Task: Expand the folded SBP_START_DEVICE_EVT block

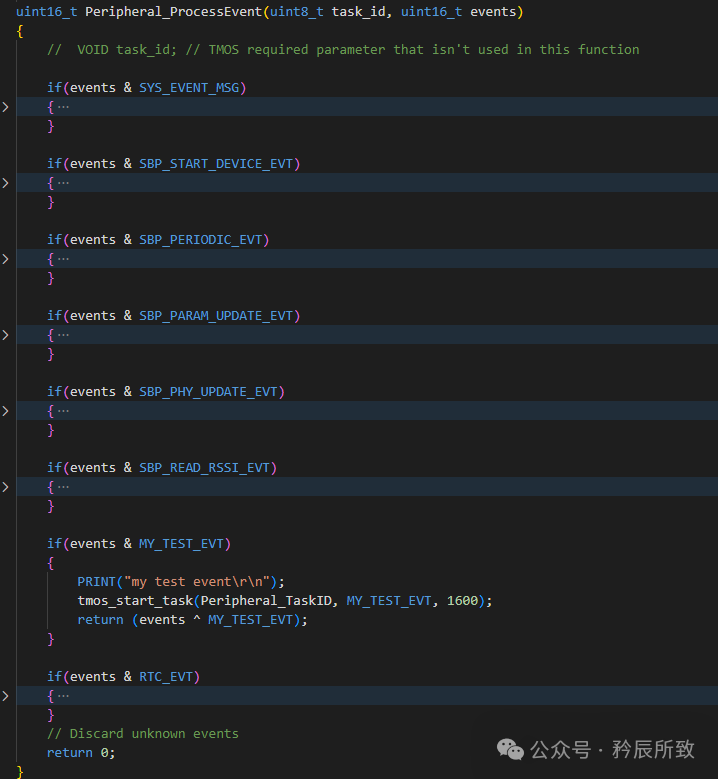Action: 5,183
